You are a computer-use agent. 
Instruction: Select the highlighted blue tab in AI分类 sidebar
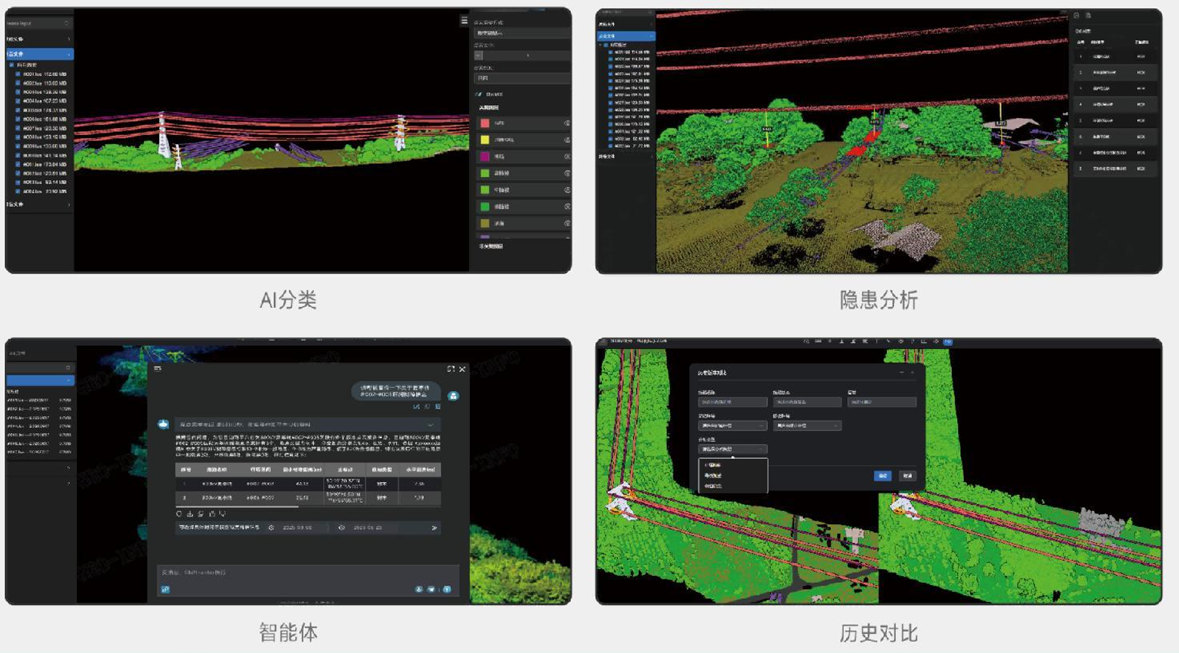(x=38, y=54)
